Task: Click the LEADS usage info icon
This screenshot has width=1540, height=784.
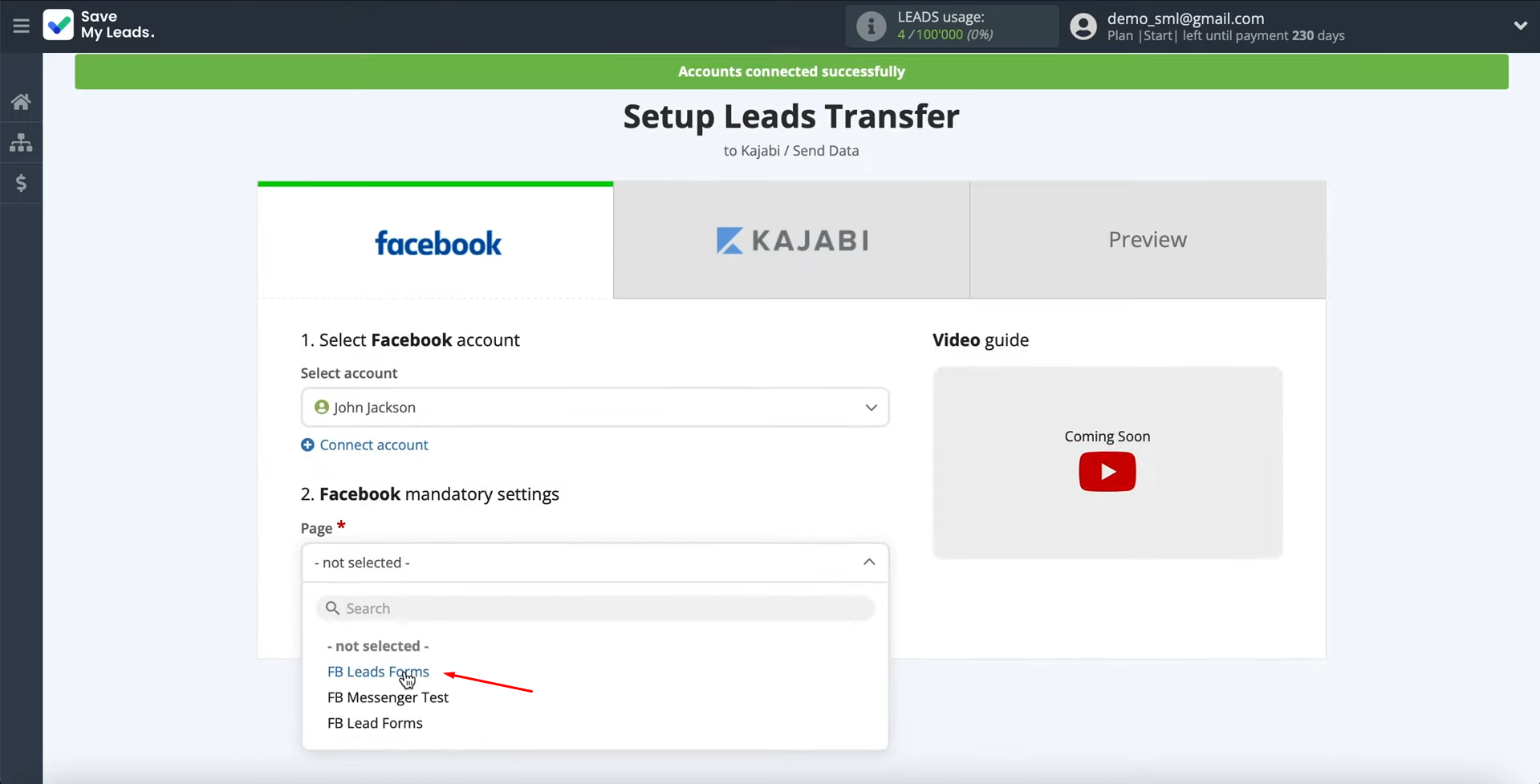Action: point(871,26)
